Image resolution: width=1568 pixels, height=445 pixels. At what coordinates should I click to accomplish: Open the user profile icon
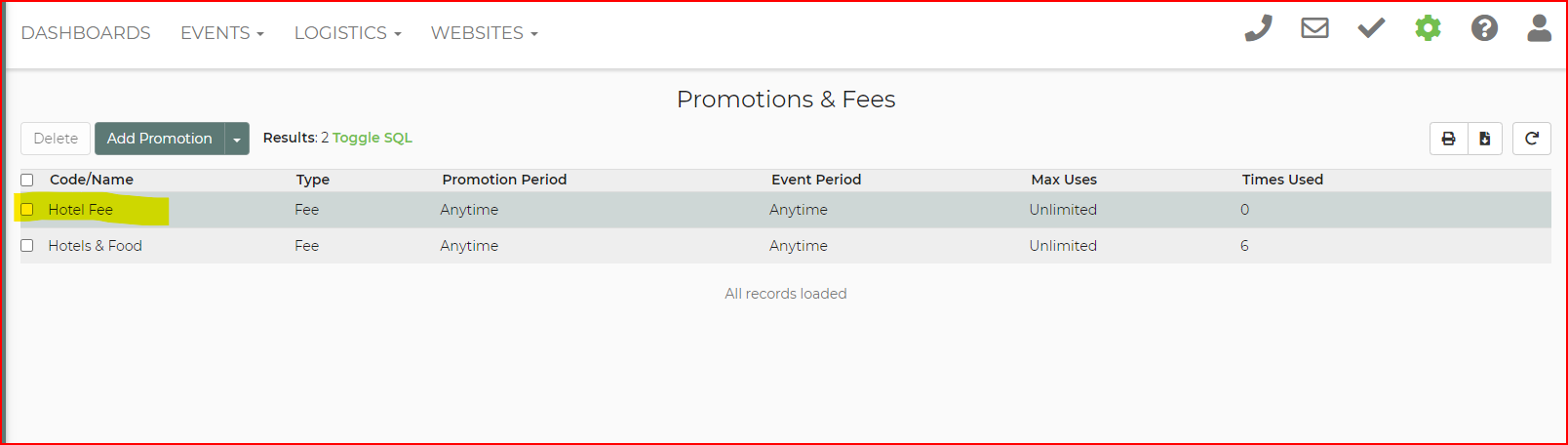1540,28
